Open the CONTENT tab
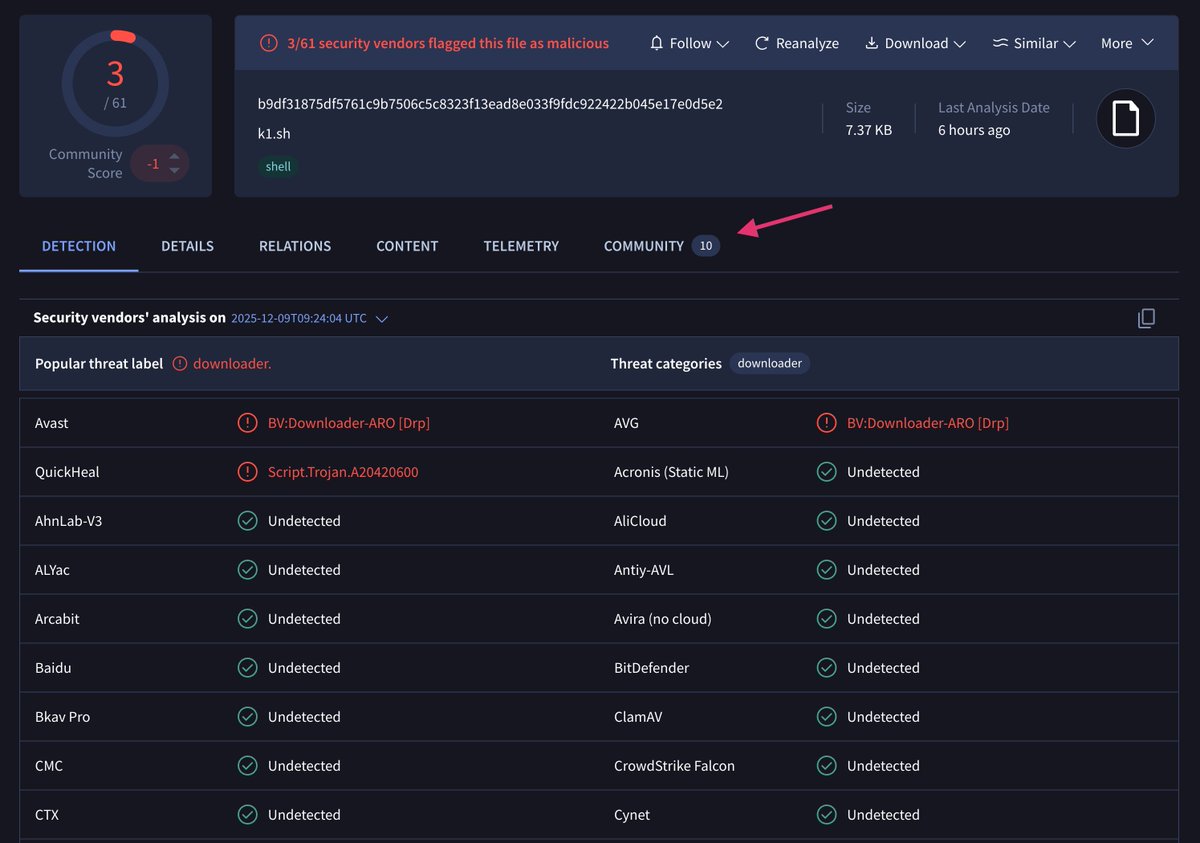 click(x=407, y=246)
